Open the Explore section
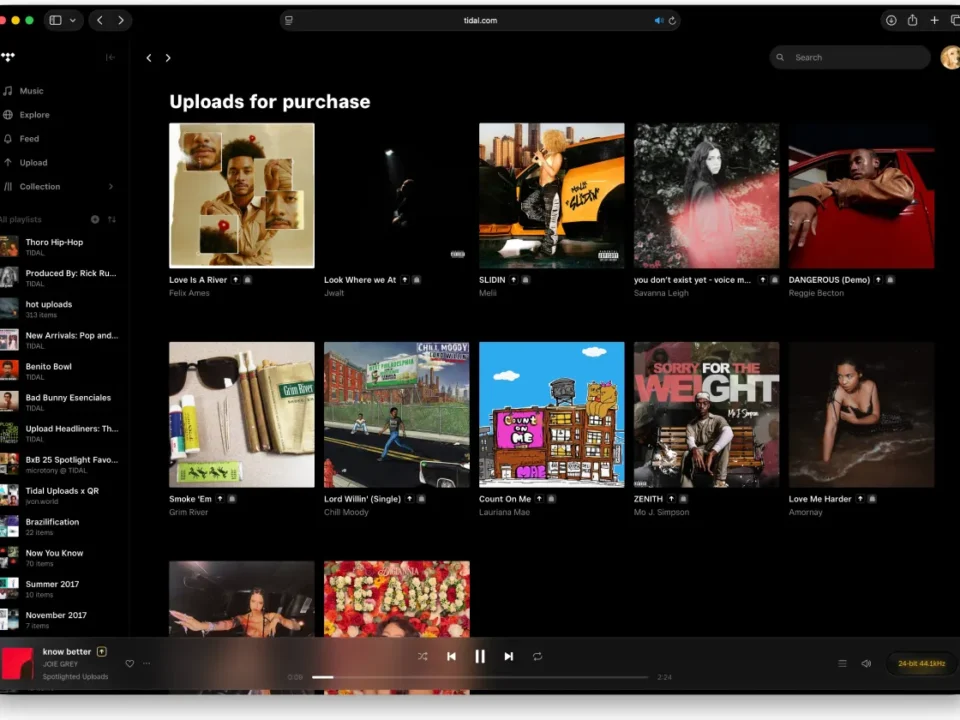This screenshot has height=720, width=960. [34, 115]
